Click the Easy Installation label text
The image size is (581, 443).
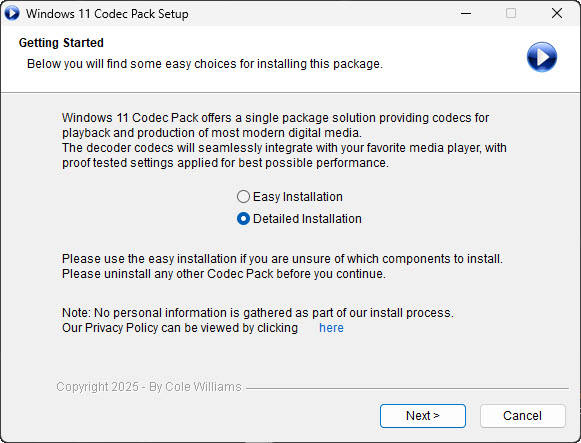point(298,197)
